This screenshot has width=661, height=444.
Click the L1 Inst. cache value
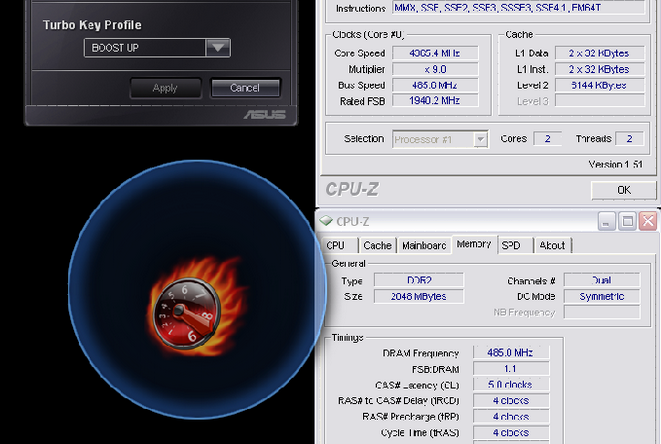[599, 69]
